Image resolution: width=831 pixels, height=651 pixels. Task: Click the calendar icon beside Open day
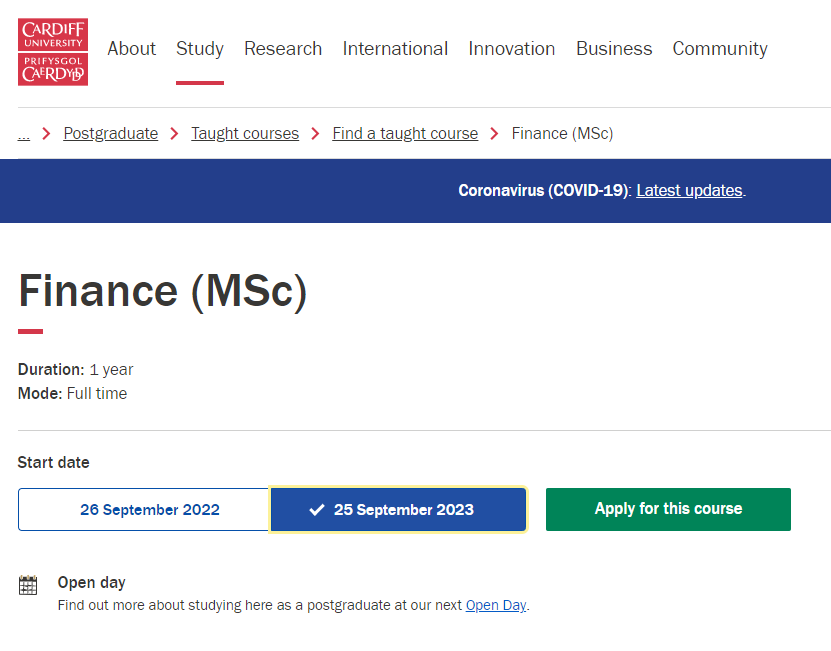[28, 586]
